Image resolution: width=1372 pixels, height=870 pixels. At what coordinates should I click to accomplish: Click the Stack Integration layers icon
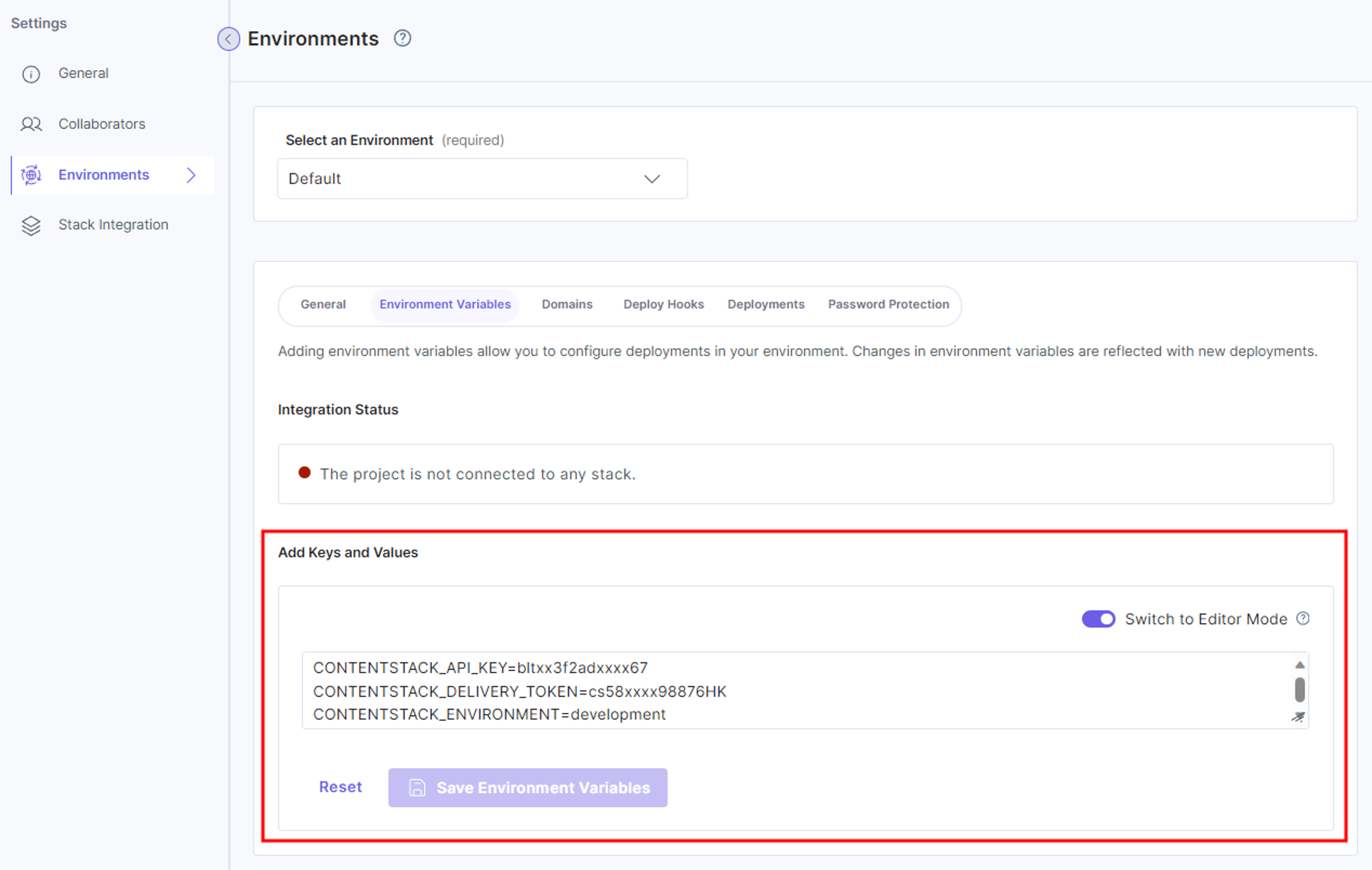(31, 225)
